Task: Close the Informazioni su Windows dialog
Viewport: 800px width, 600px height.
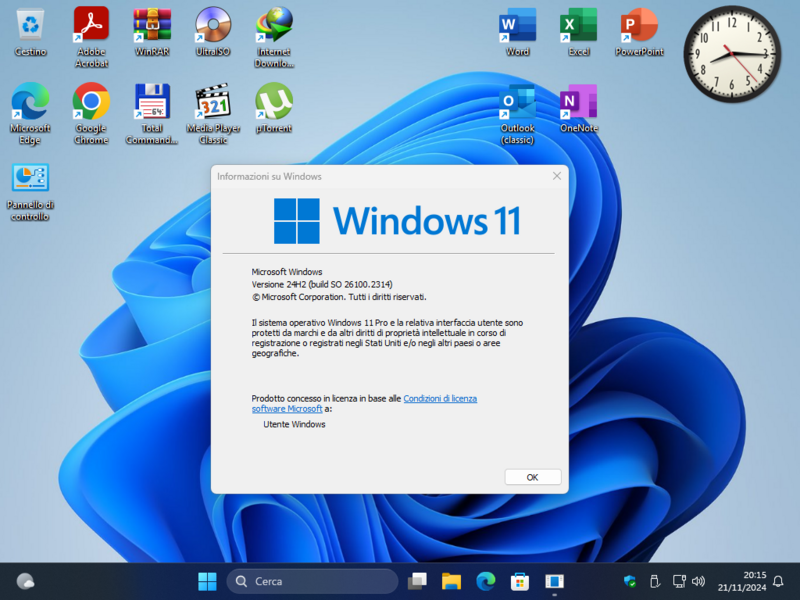Action: click(557, 176)
